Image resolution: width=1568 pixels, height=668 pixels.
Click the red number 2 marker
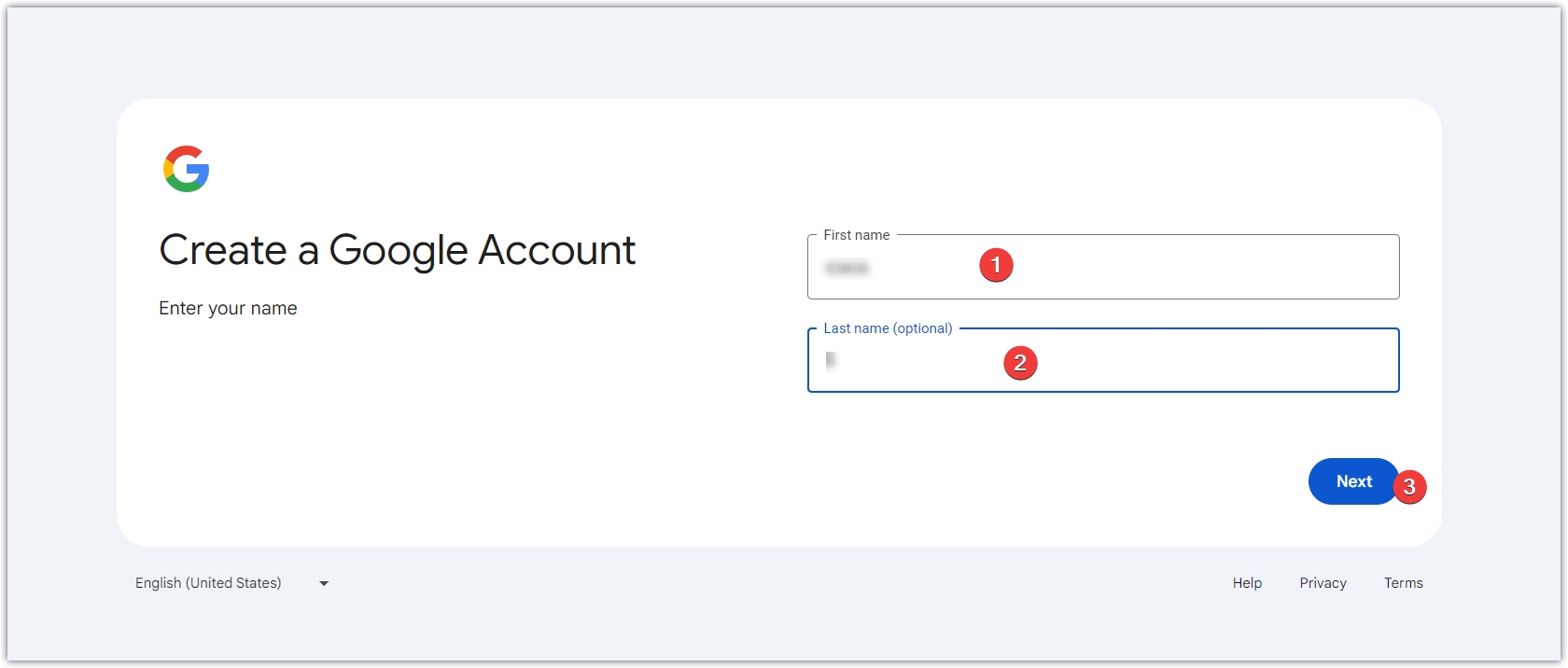[1020, 362]
